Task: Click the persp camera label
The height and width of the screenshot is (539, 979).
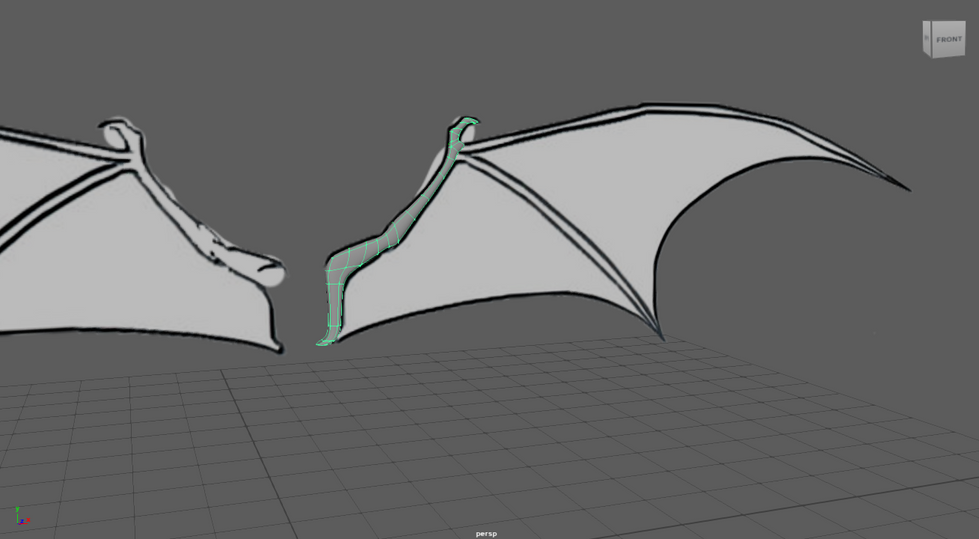Action: pyautogui.click(x=486, y=534)
